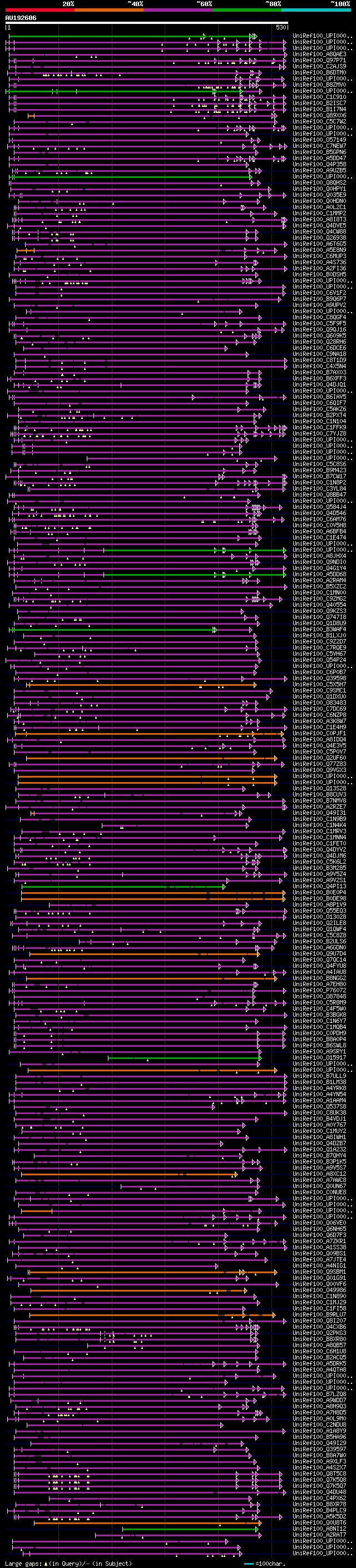Click the orange alignment bar for Q2UF60
This screenshot has width=356, height=1568.
pos(151,759)
